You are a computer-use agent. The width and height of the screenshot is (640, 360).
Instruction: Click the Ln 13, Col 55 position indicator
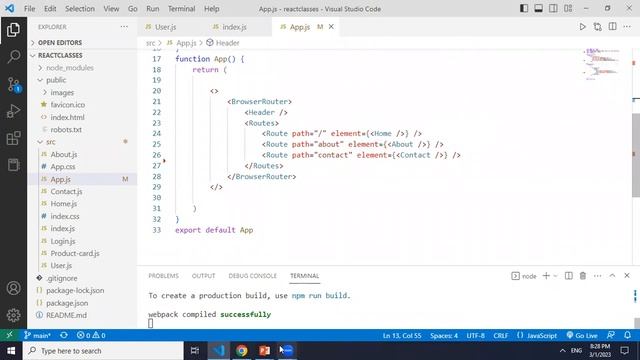tap(402, 336)
